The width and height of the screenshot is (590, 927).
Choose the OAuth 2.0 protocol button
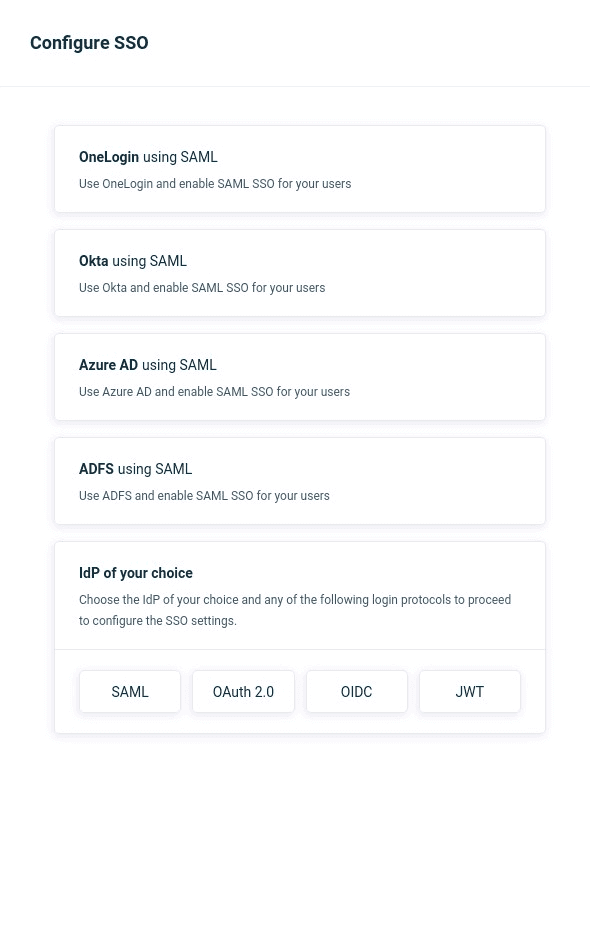point(243,691)
